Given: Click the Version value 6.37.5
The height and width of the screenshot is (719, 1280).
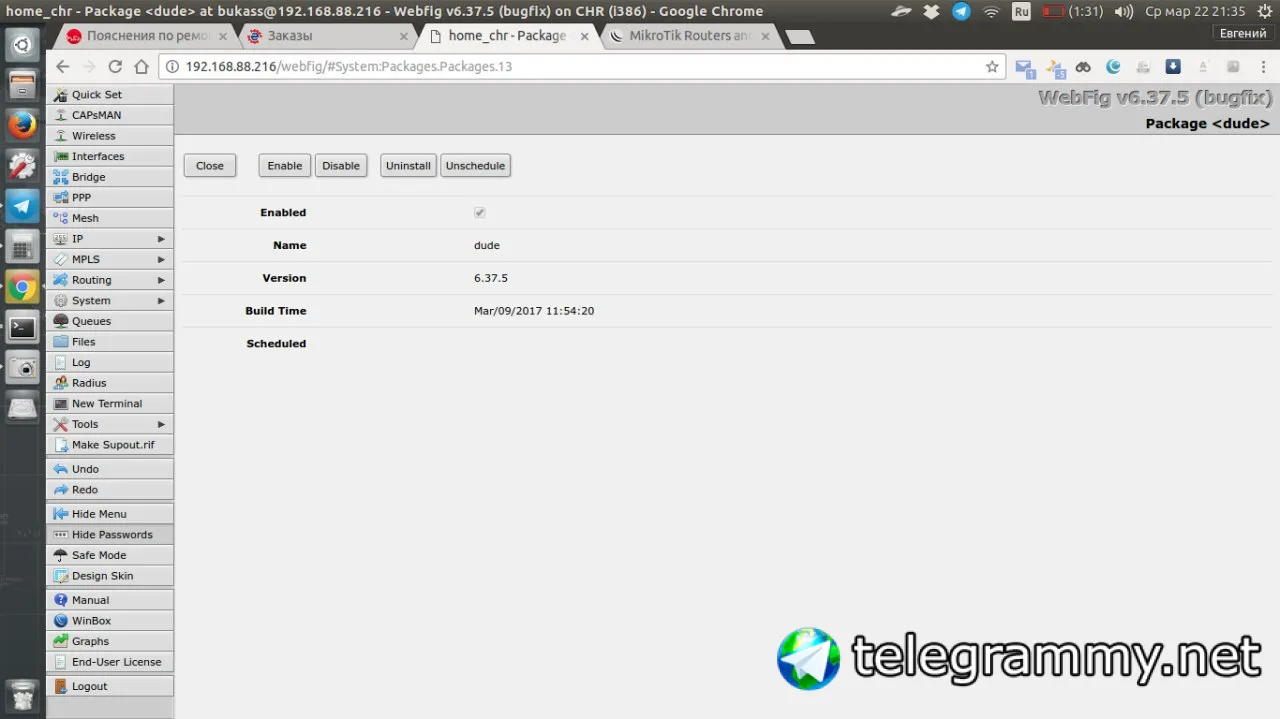Looking at the screenshot, I should (491, 278).
